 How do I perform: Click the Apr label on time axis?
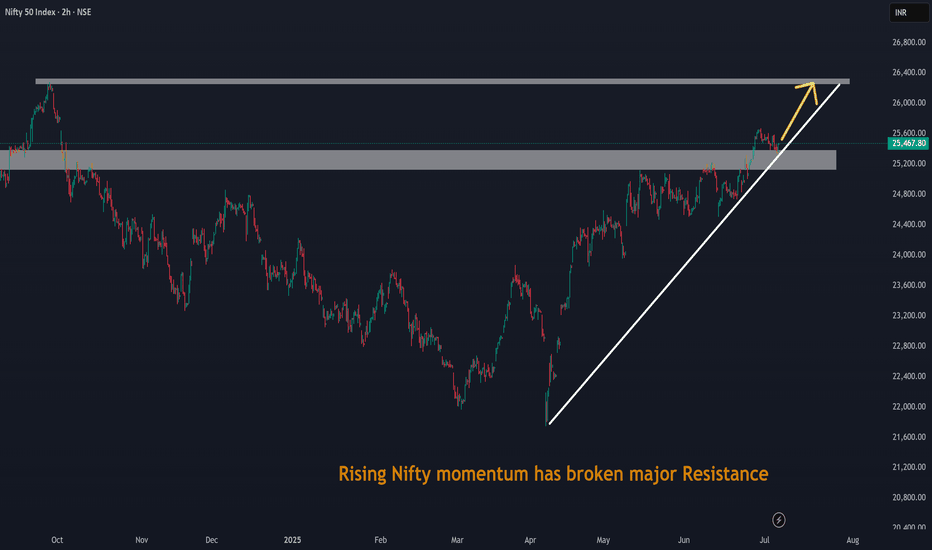[x=530, y=540]
